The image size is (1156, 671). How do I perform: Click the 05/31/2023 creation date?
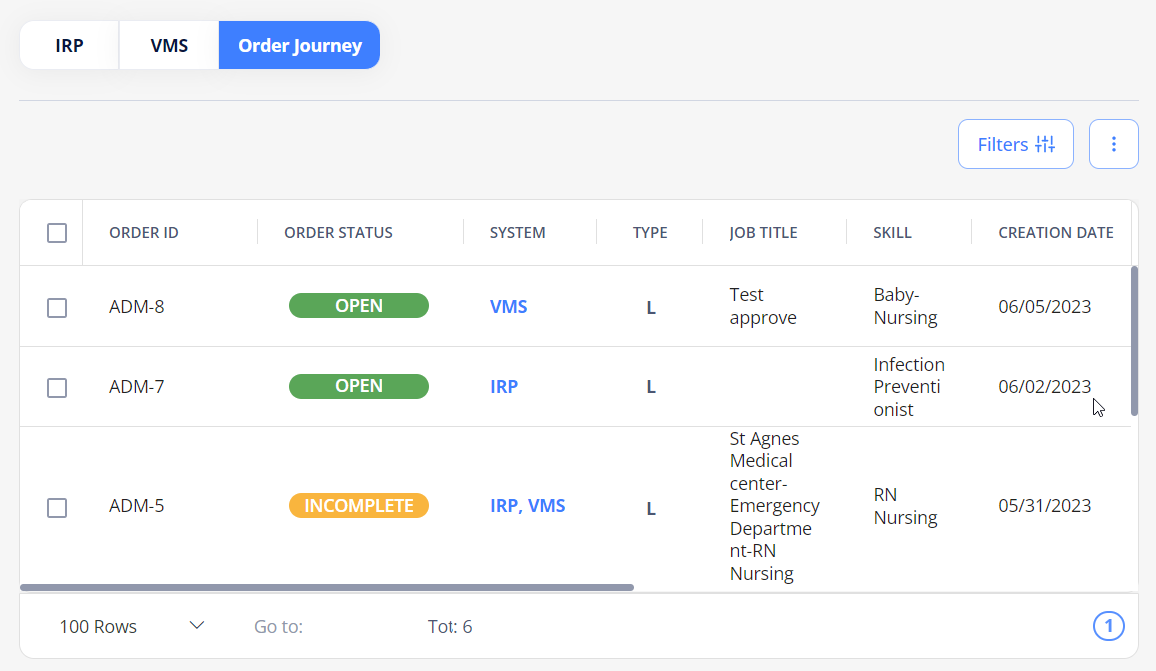1045,506
